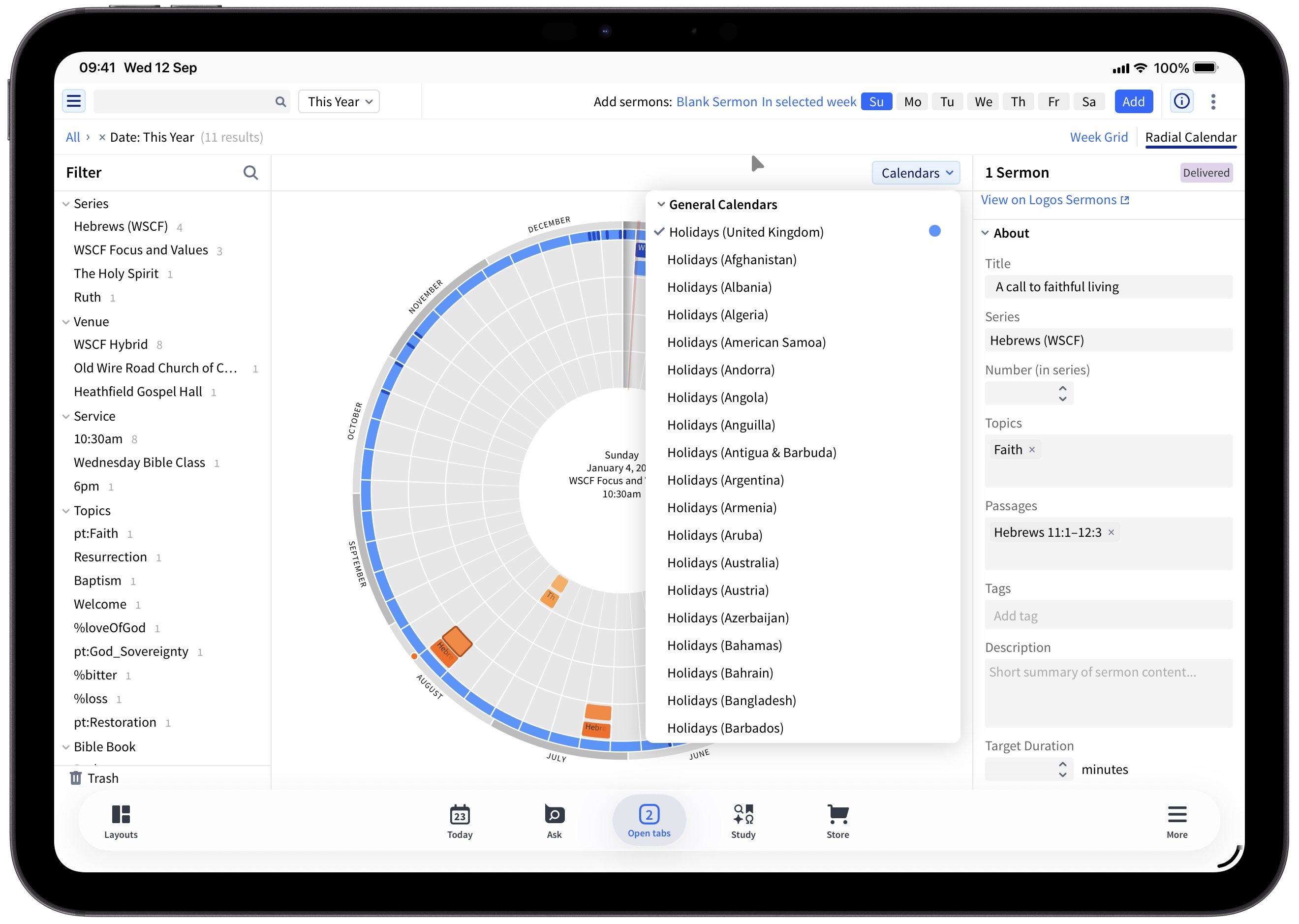Viewport: 1299px width, 924px height.
Task: Collapse the Venue filter section
Action: [66, 322]
